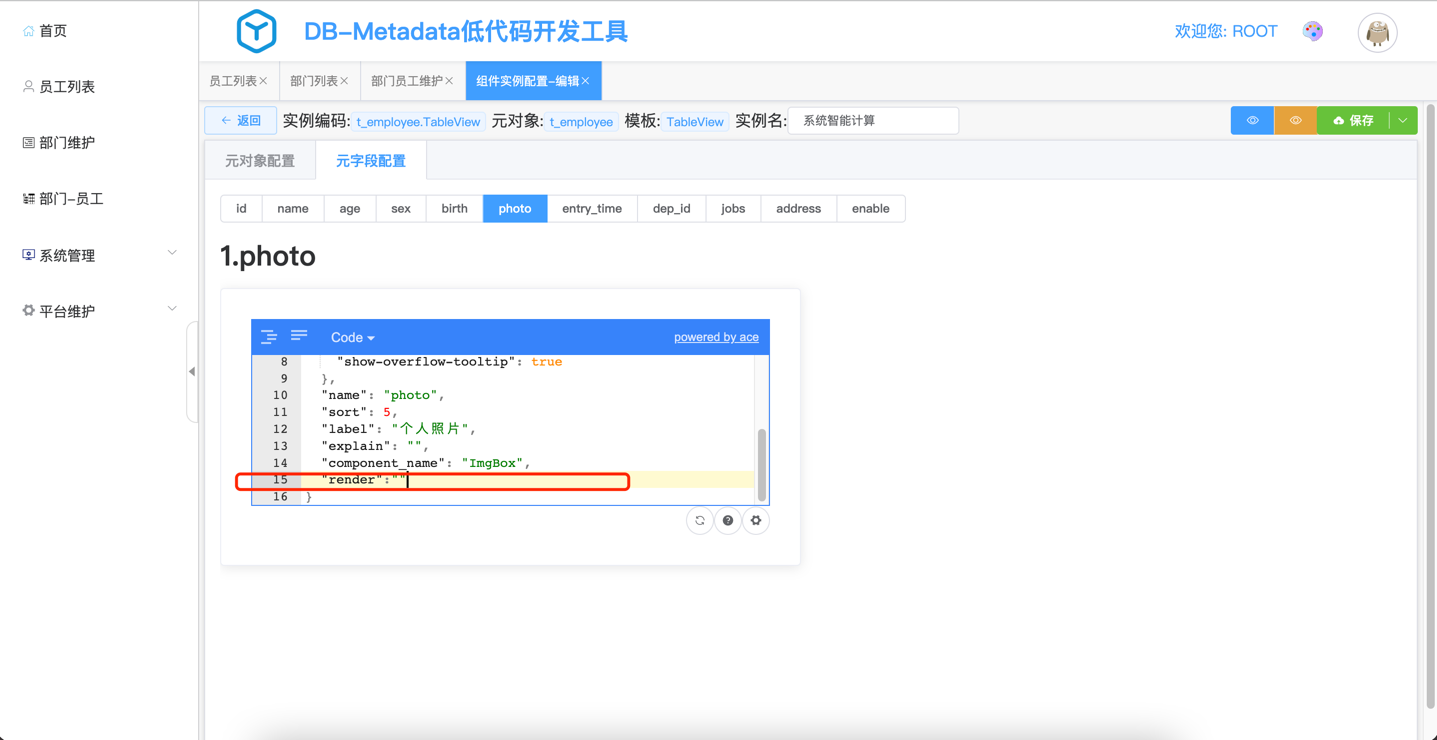1437x740 pixels.
Task: Click the color palette theme icon
Action: pos(1313,32)
